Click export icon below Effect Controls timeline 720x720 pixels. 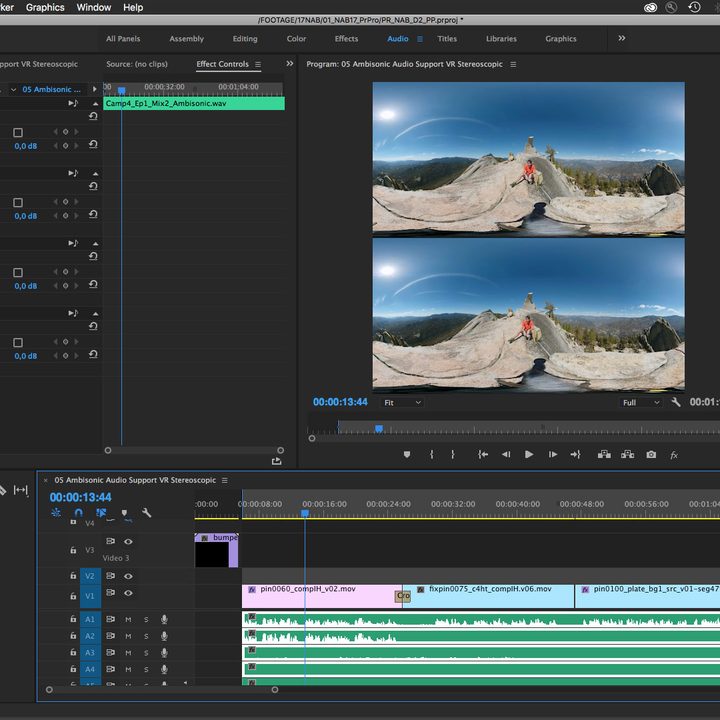point(276,461)
